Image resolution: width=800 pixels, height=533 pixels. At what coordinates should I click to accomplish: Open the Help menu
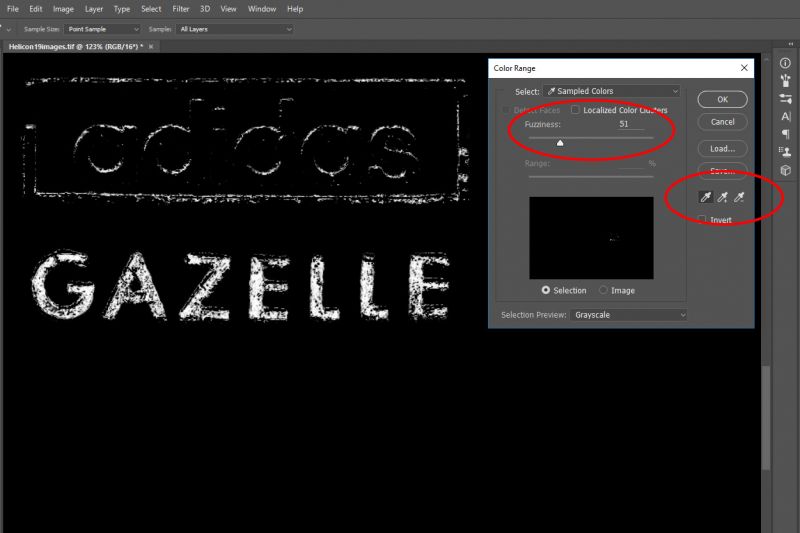[295, 9]
